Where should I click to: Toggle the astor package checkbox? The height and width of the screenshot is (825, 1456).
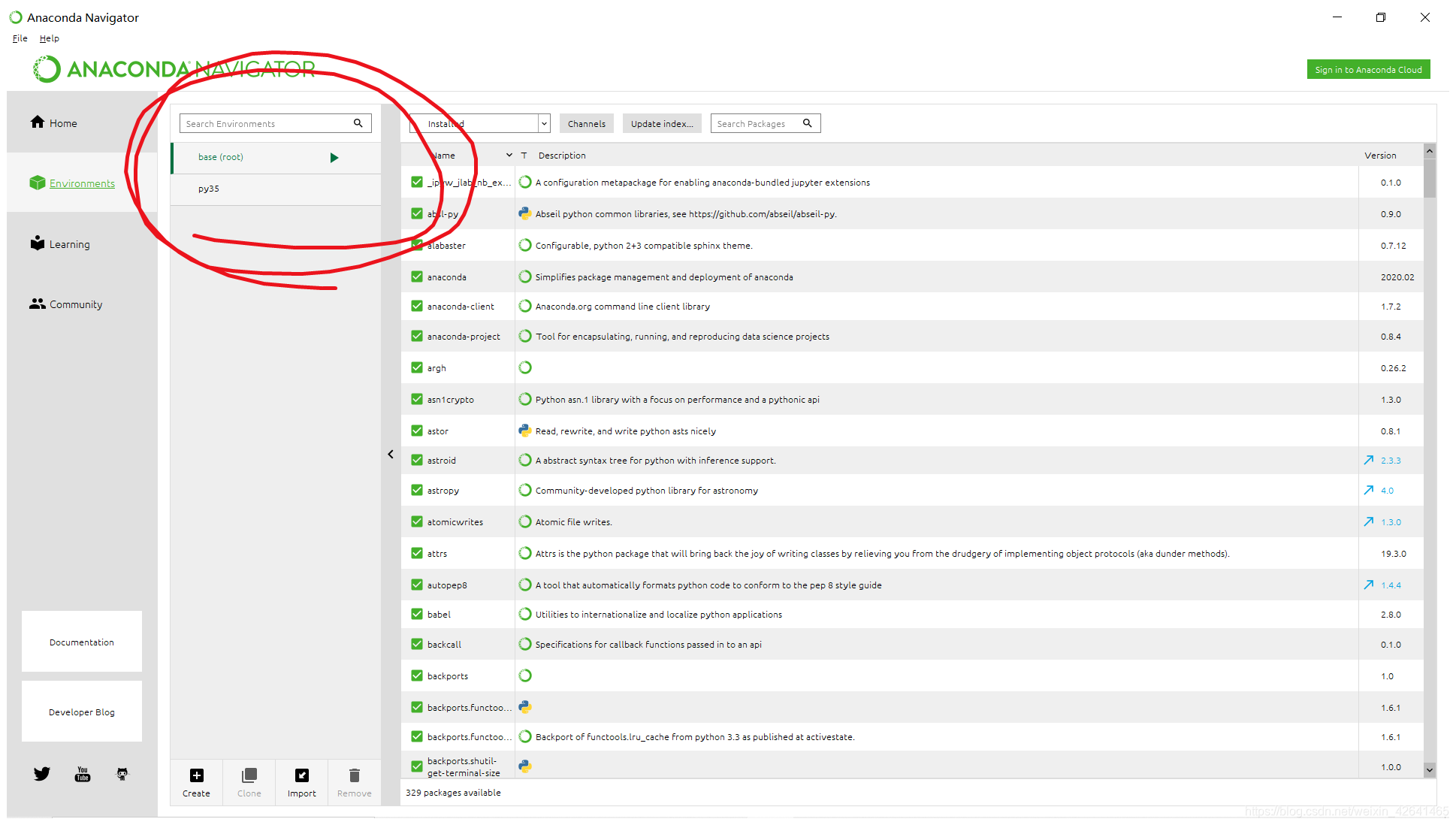tap(417, 431)
